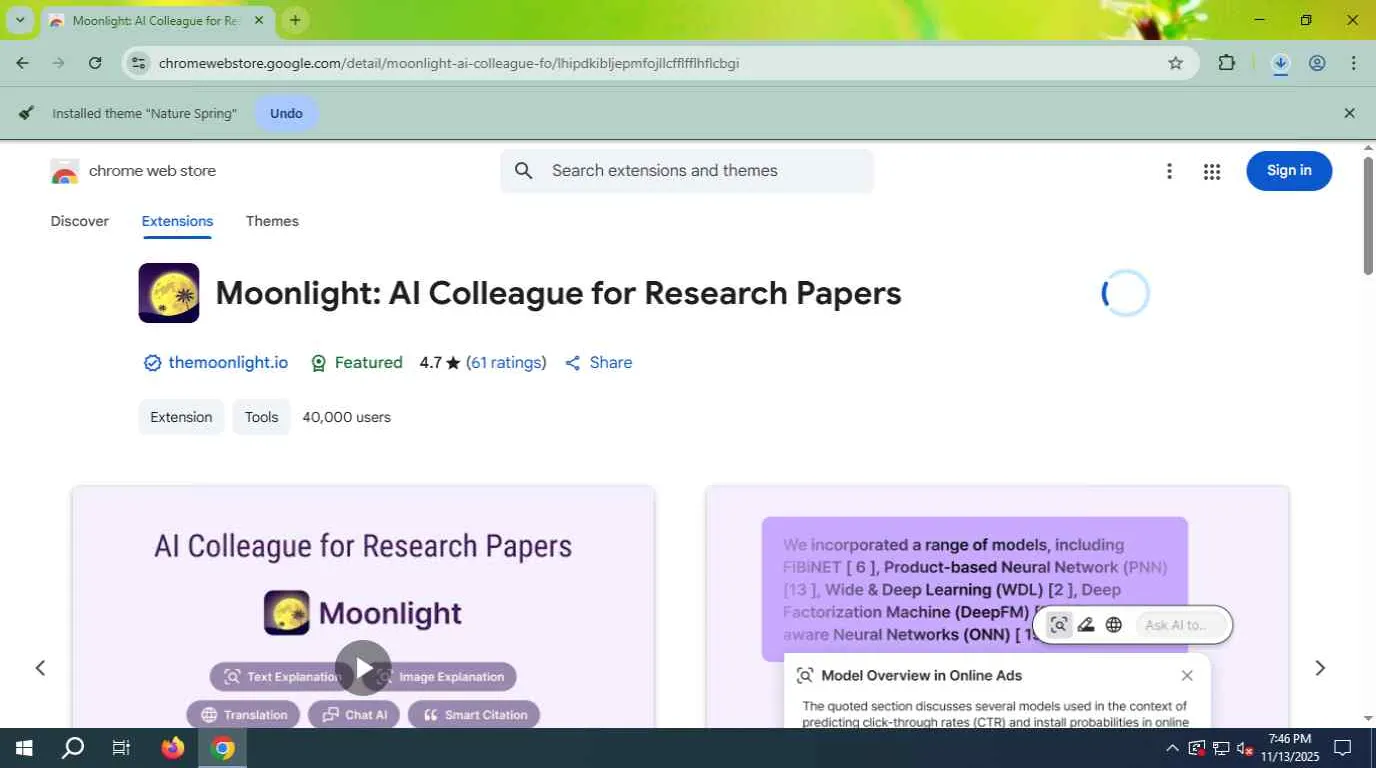Open the network status tray icon

1221,748
